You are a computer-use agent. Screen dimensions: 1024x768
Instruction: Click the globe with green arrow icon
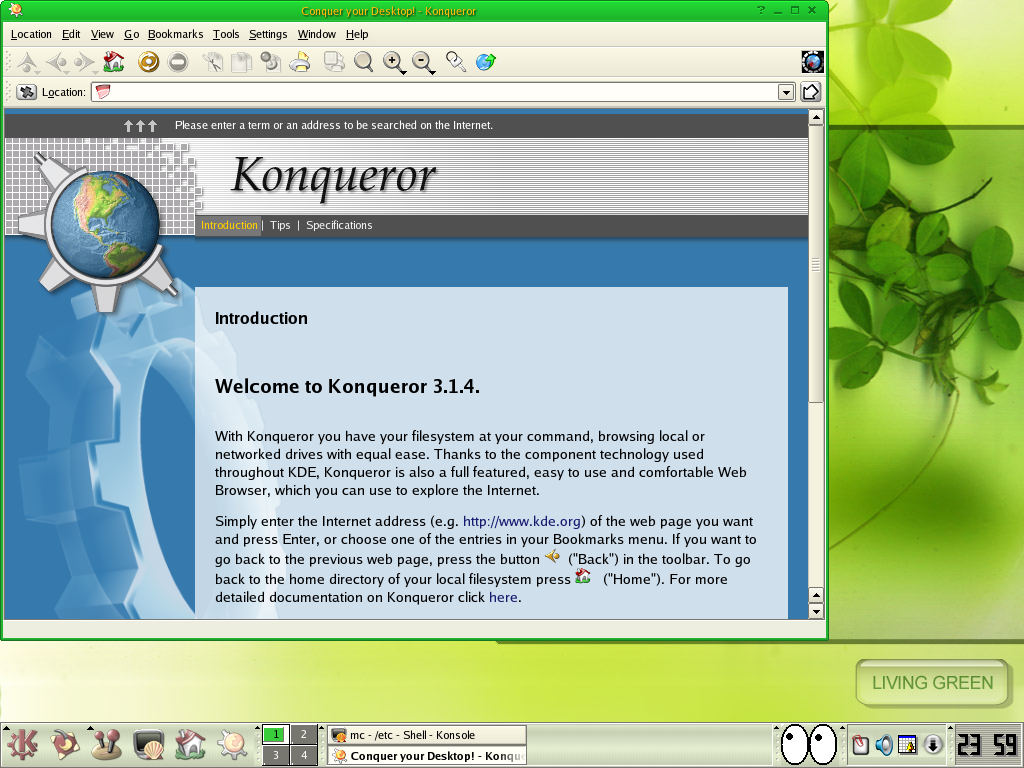click(485, 62)
